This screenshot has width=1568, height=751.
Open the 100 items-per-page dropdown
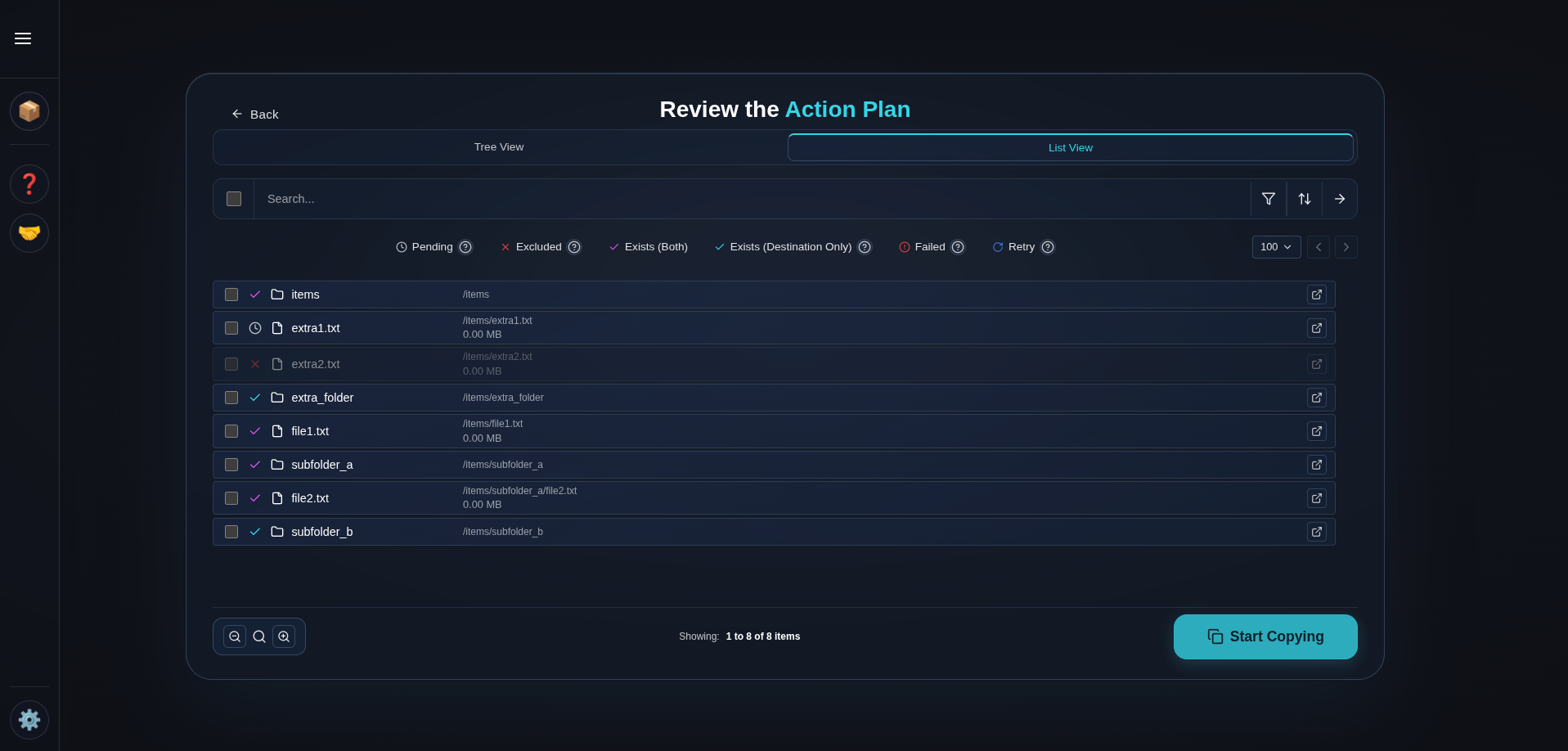pyautogui.click(x=1276, y=247)
